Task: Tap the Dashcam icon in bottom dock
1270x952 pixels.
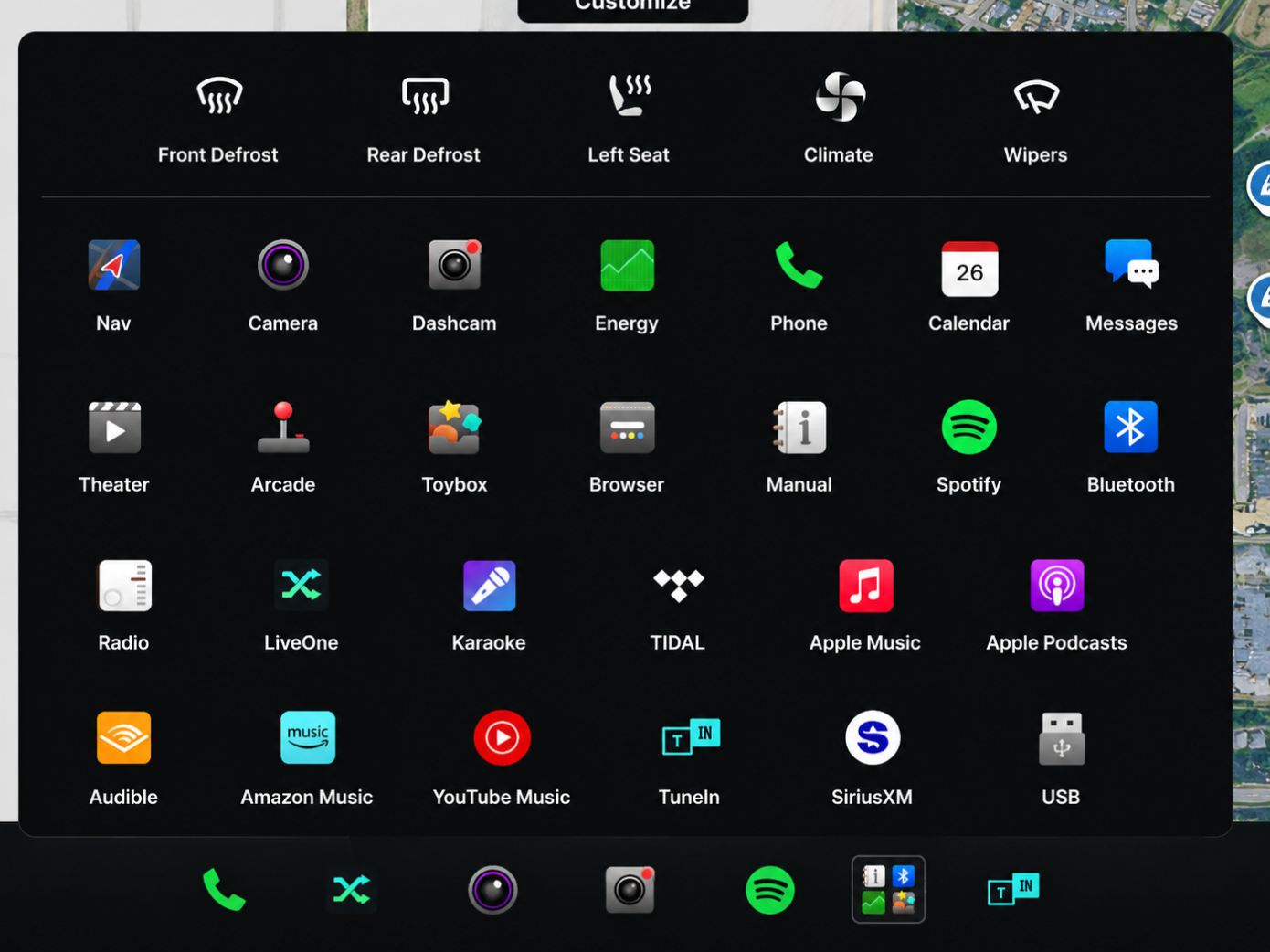Action: 630,890
